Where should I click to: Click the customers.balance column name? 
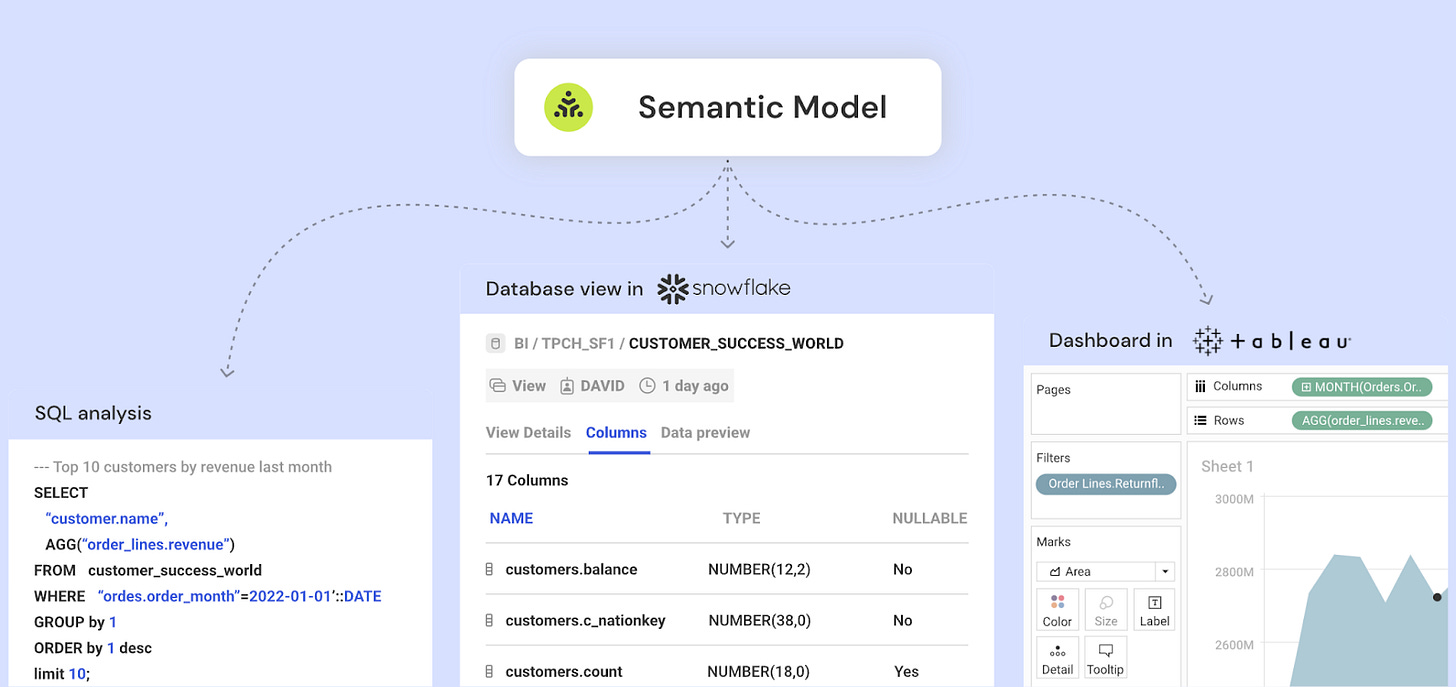pyautogui.click(x=571, y=569)
